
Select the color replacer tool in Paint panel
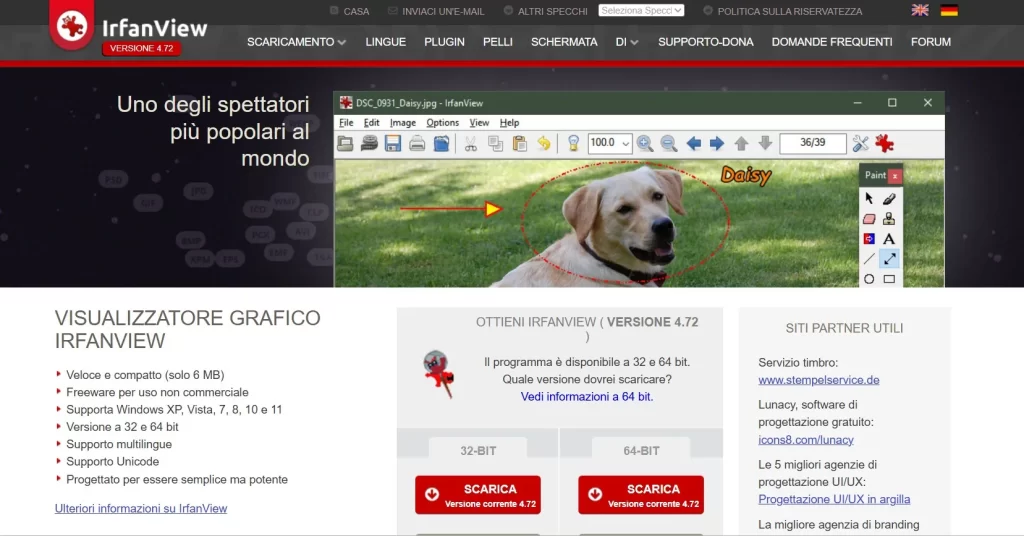coord(869,239)
